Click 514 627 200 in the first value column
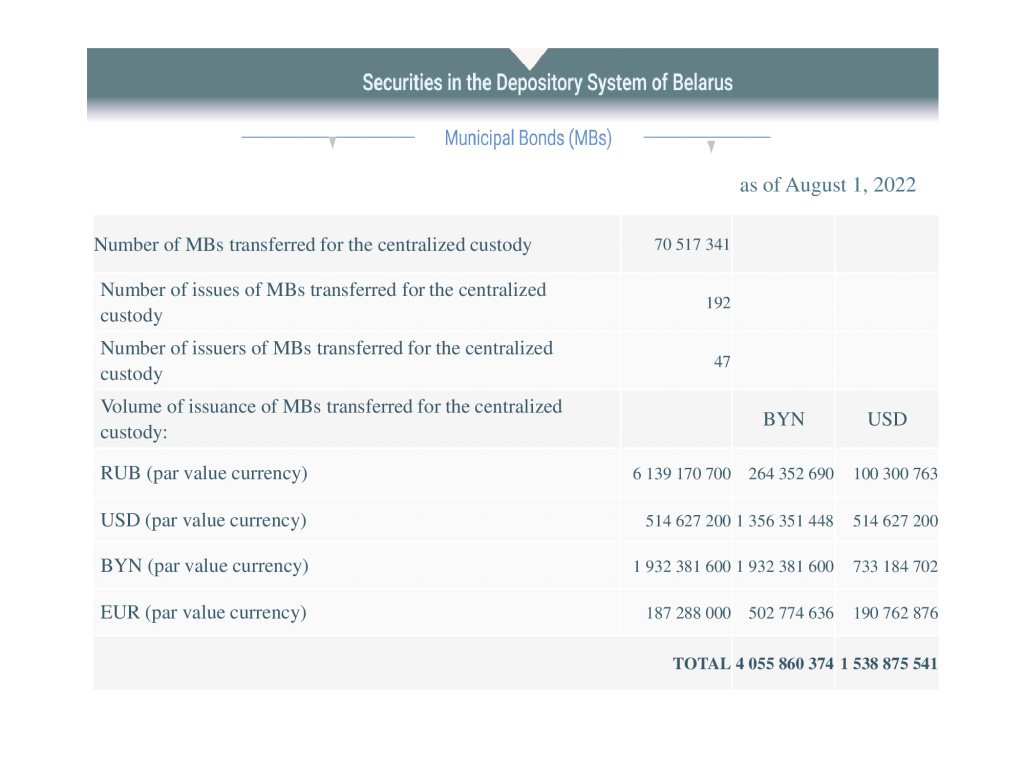This screenshot has height=768, width=1024. coord(688,521)
